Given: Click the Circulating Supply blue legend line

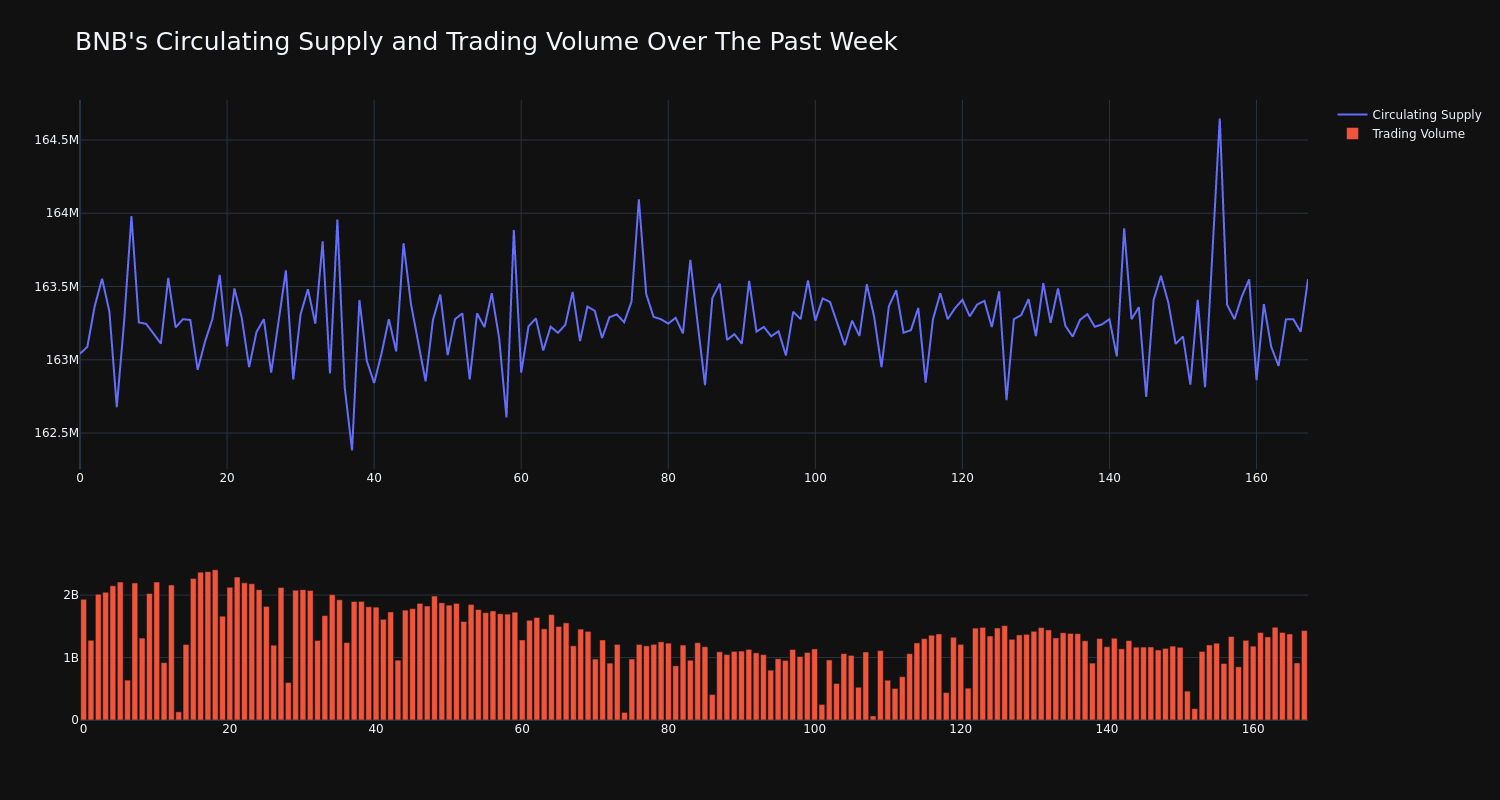Looking at the screenshot, I should point(1352,115).
